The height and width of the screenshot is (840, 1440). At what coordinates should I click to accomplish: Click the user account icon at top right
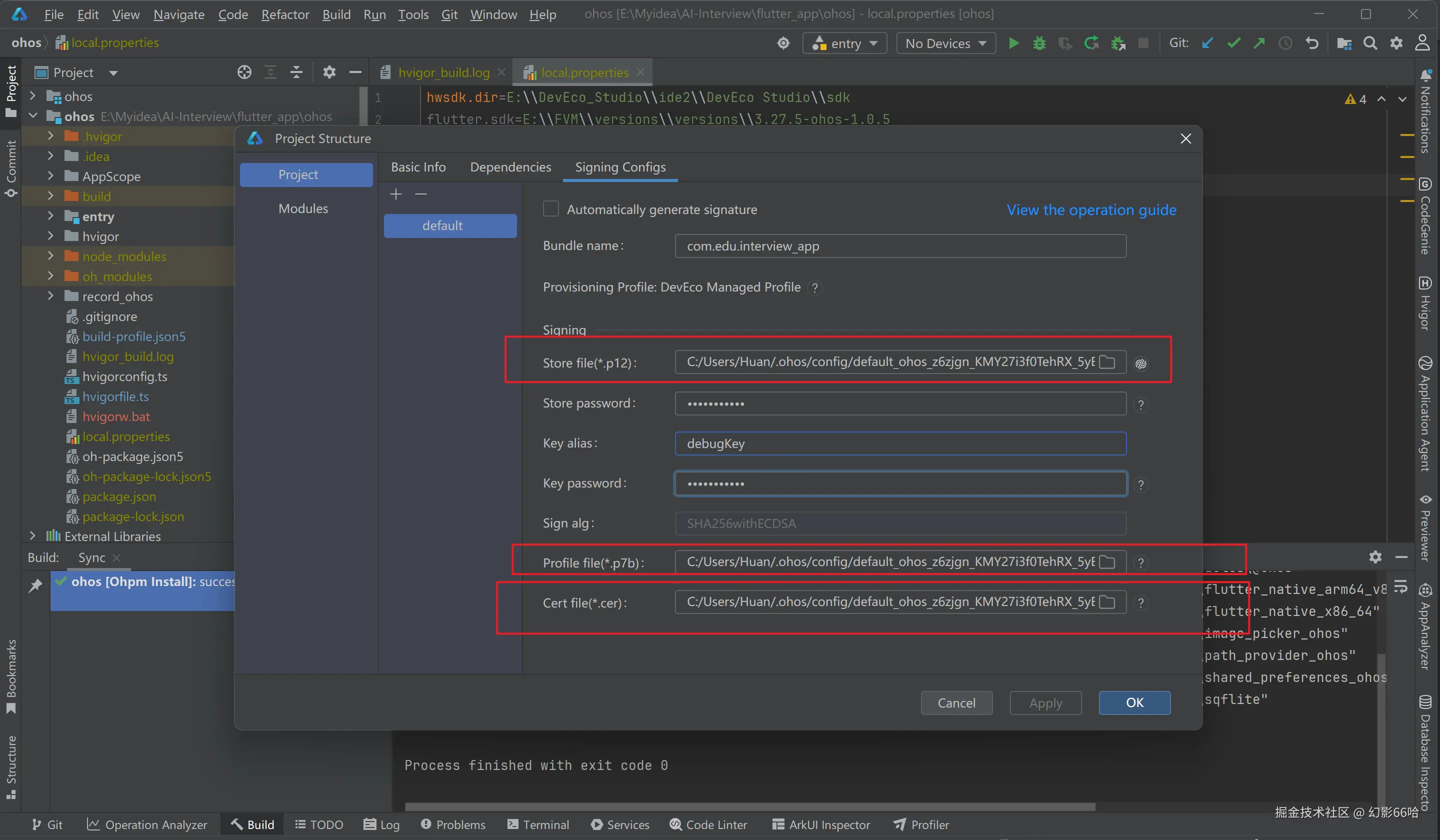click(x=1423, y=43)
